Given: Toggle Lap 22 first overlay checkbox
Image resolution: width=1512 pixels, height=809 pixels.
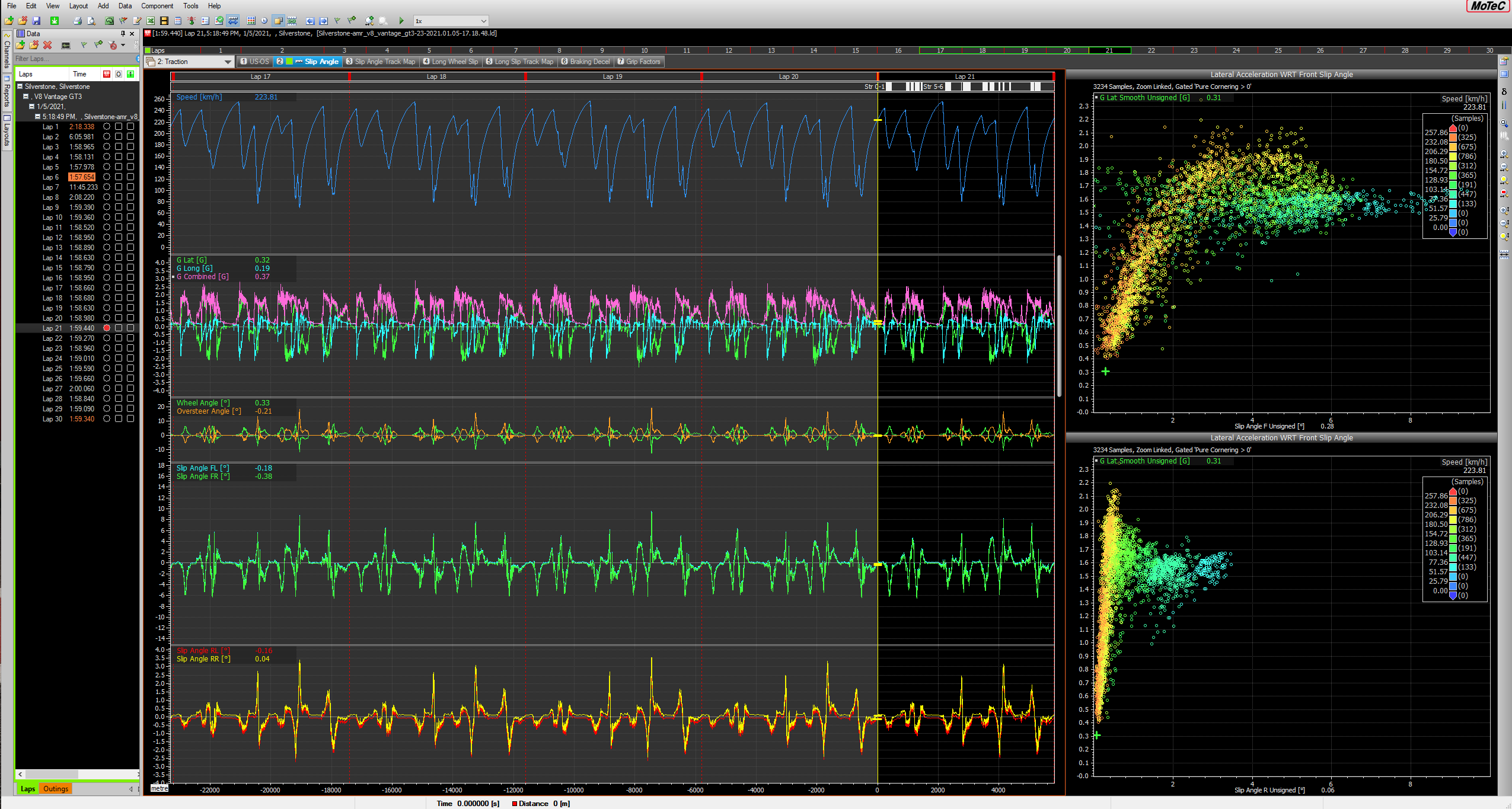Looking at the screenshot, I should 119,338.
